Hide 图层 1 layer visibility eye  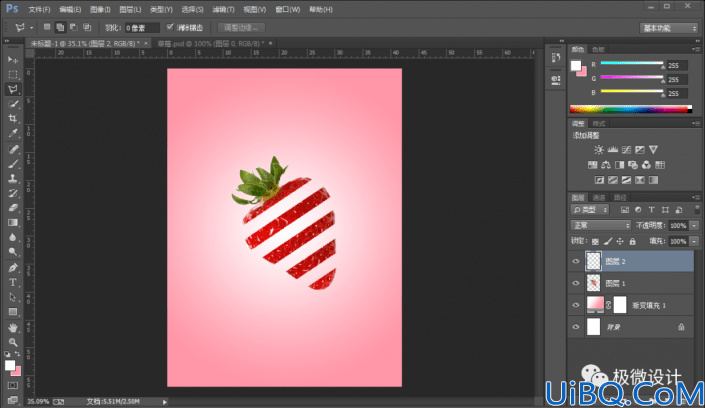(x=576, y=283)
